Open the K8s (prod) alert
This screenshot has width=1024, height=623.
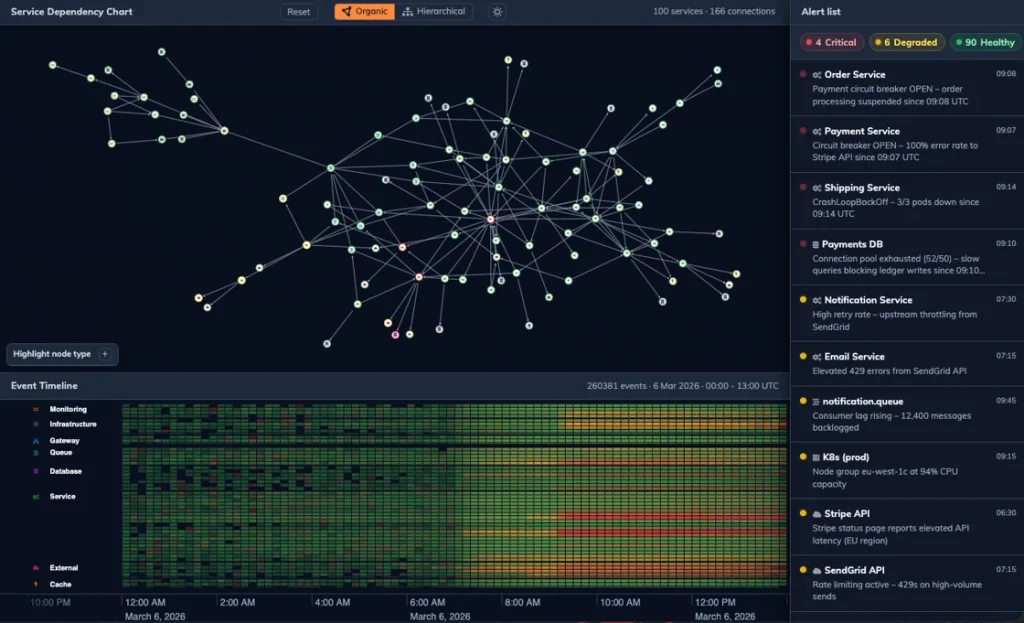(907, 470)
